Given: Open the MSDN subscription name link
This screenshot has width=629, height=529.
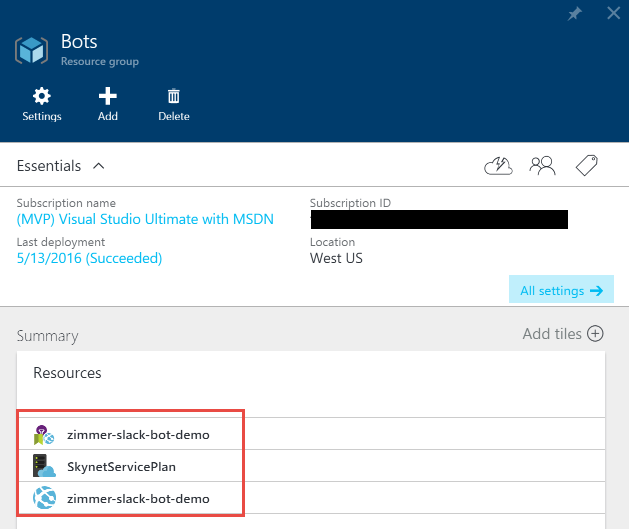Looking at the screenshot, I should (x=145, y=219).
